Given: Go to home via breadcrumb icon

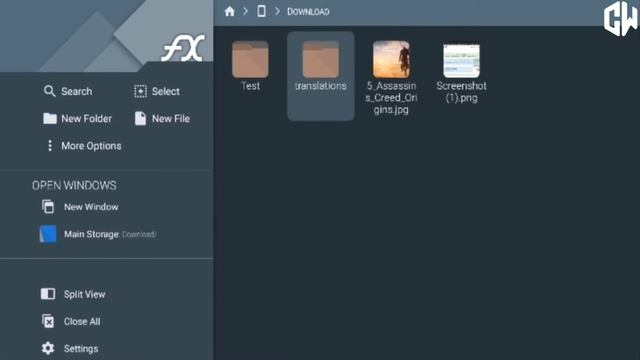Looking at the screenshot, I should 230,11.
